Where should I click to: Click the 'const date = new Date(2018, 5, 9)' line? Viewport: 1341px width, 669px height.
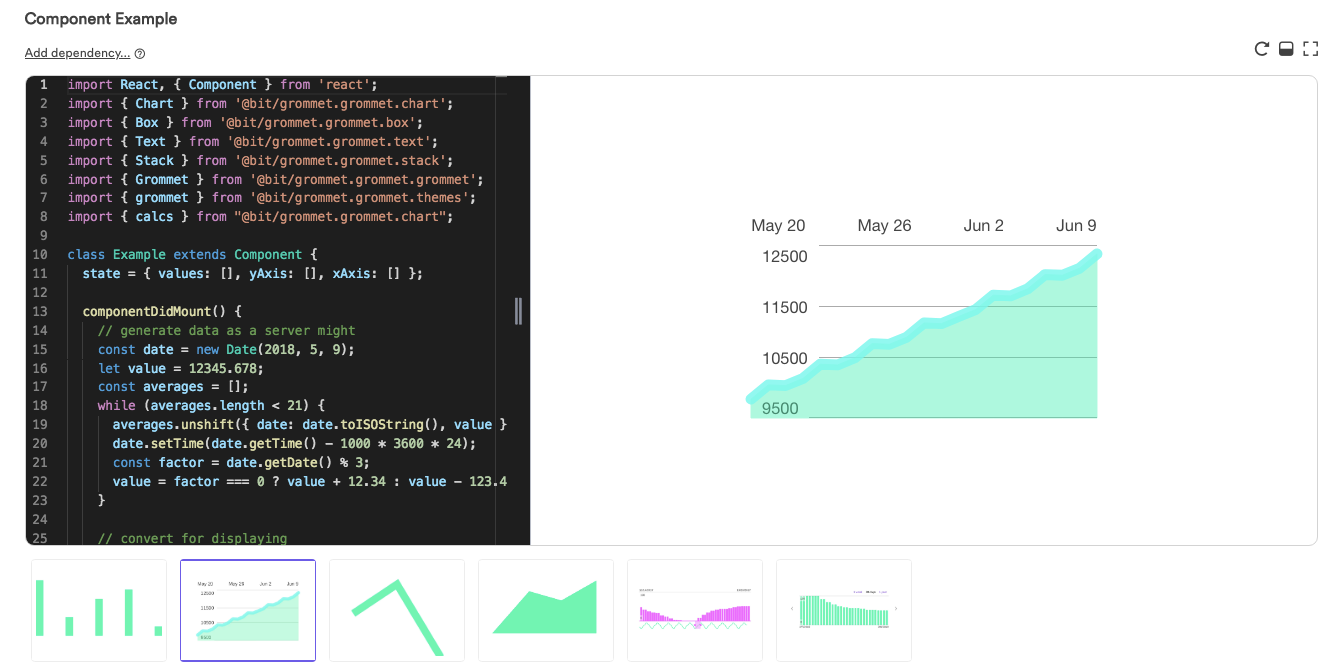[x=226, y=350]
